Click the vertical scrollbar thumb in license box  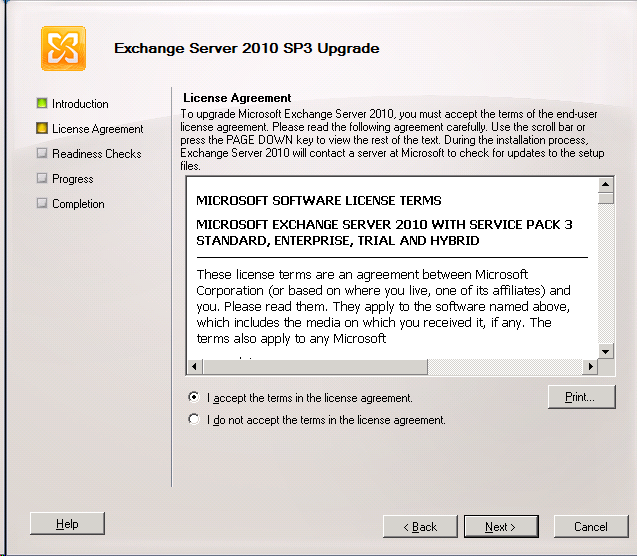(606, 198)
